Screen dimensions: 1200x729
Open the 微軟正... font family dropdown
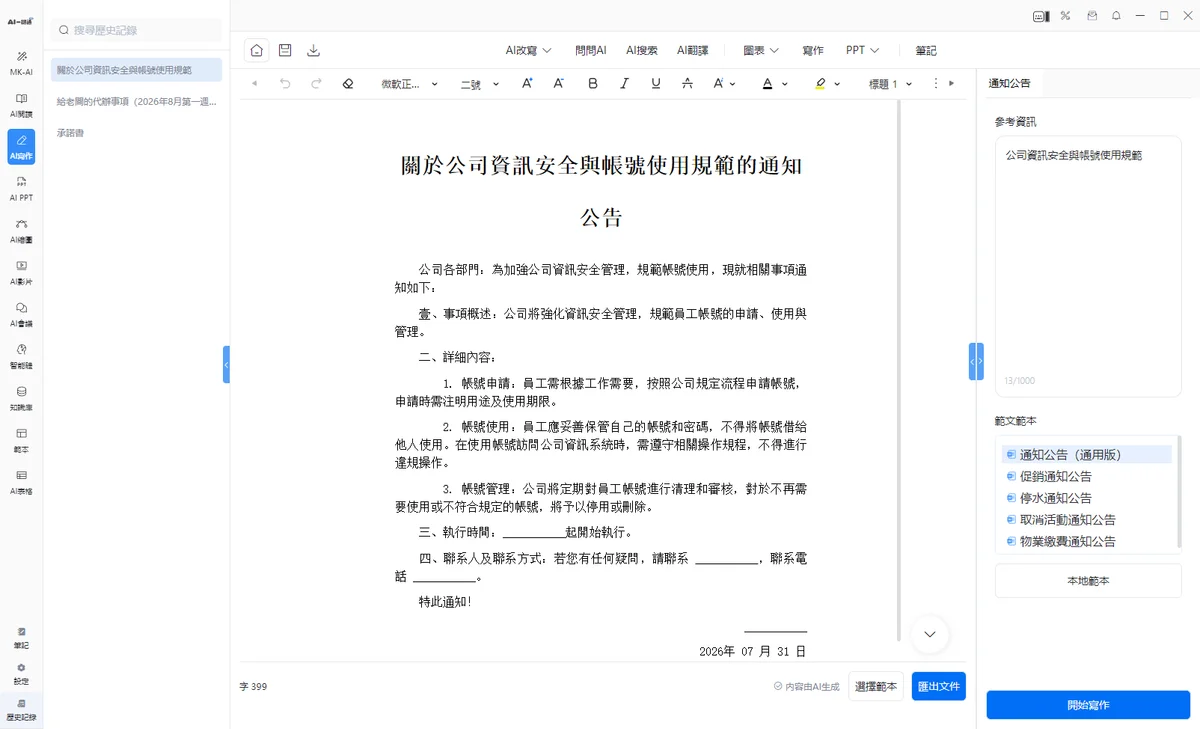[410, 84]
